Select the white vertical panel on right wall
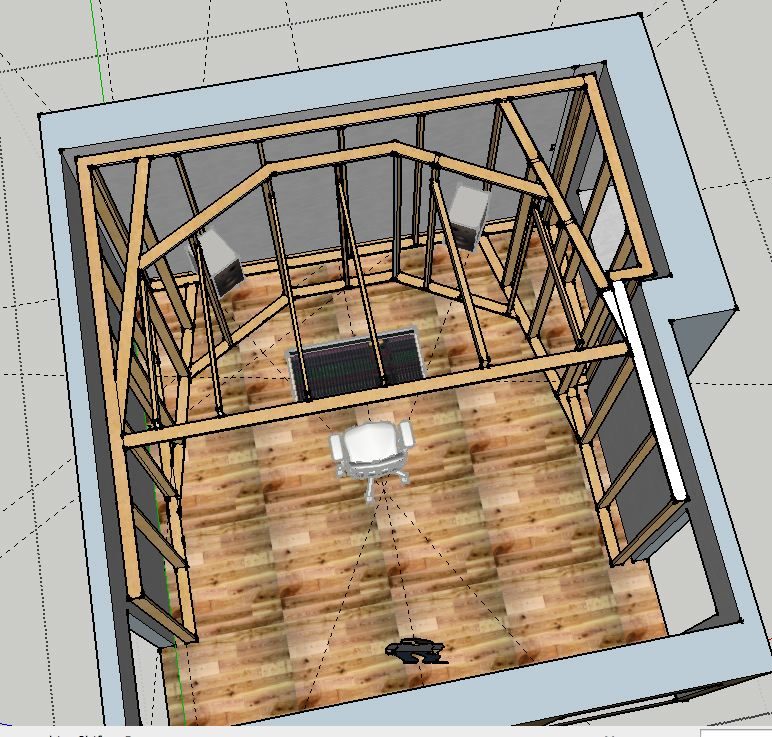The height and width of the screenshot is (737, 772). 648,391
